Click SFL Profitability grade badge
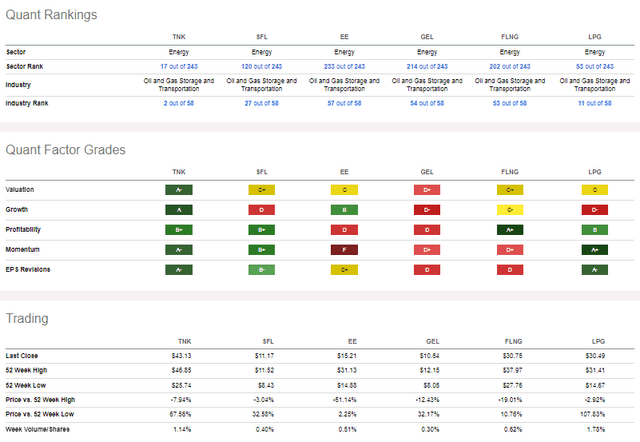Screen dimensions: 640x442 tap(262, 230)
